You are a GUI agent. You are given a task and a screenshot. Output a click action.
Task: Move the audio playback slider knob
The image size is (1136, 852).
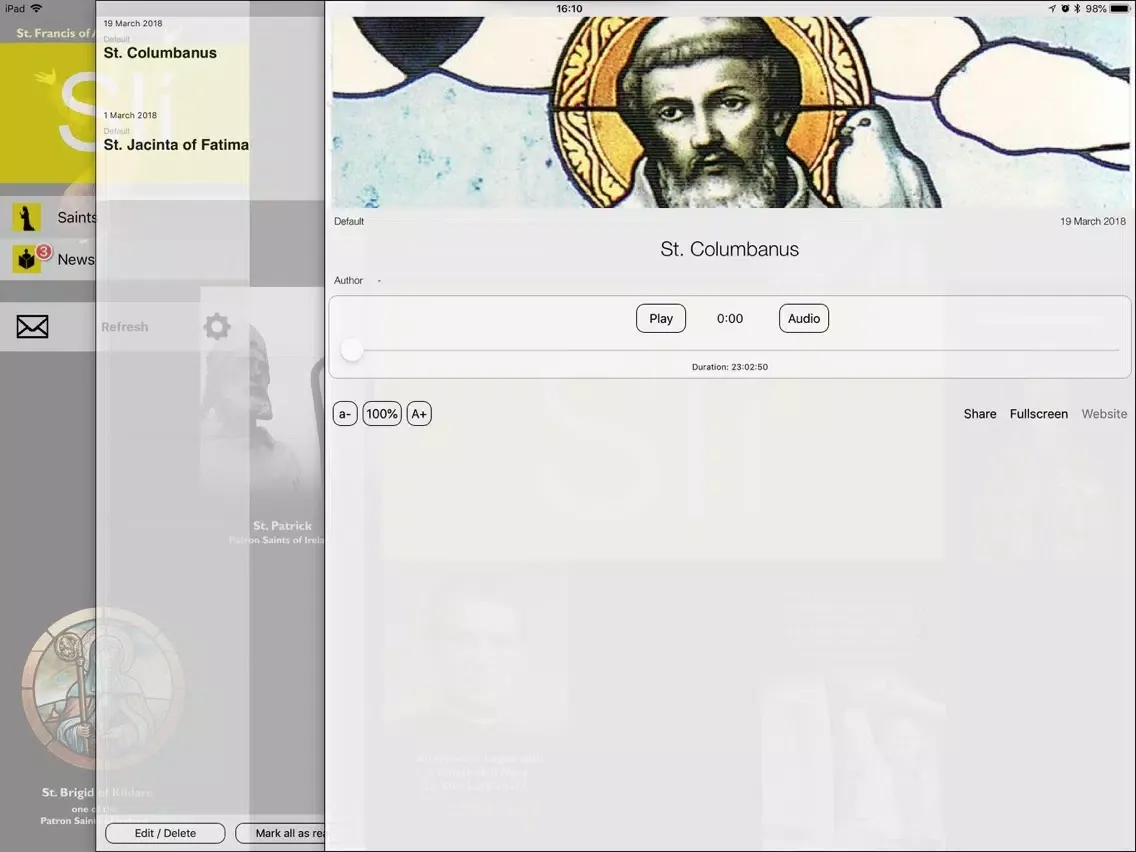click(x=352, y=350)
